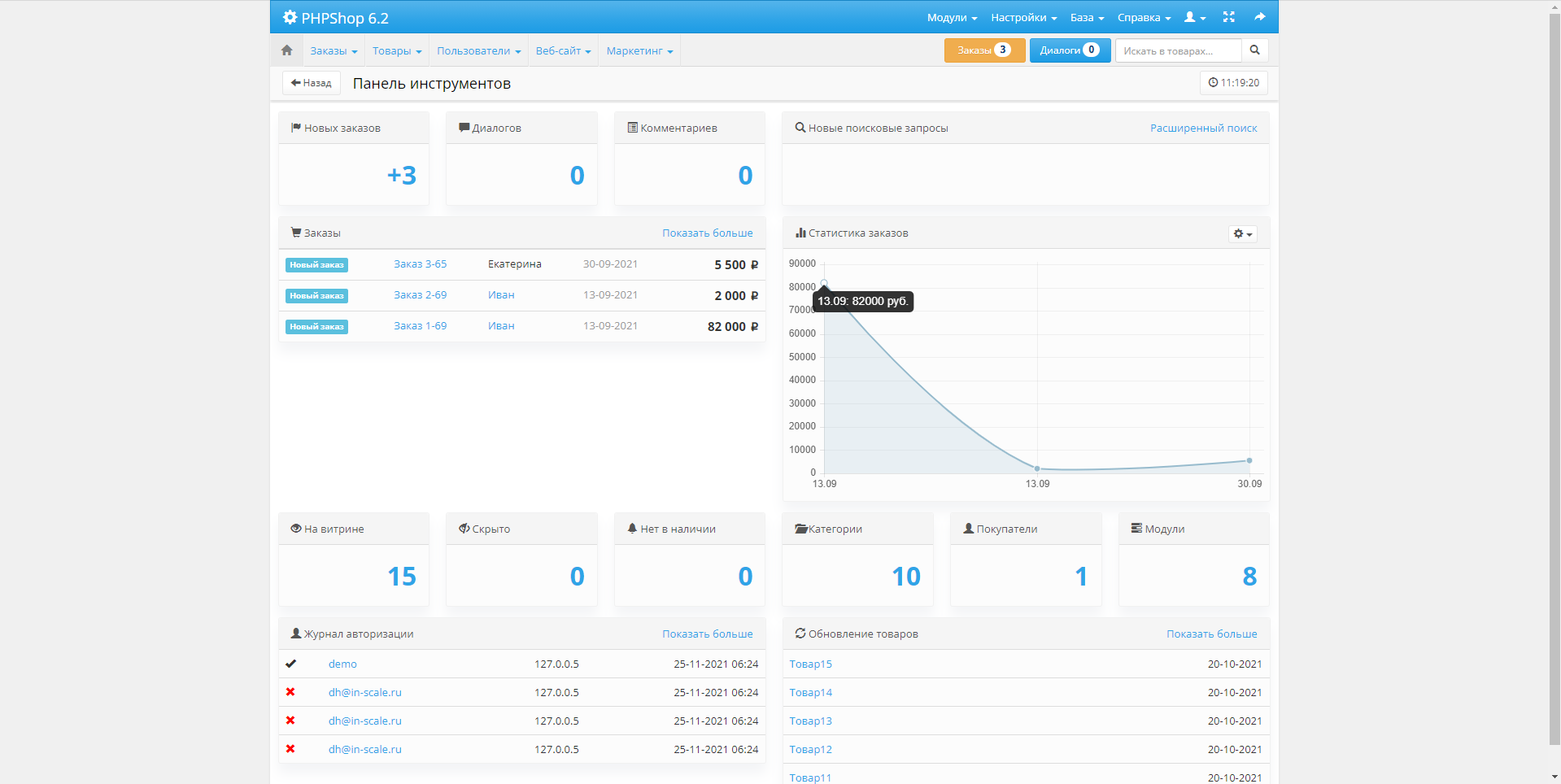
Task: Click the blue Диалоги 0 button
Action: click(x=1070, y=50)
